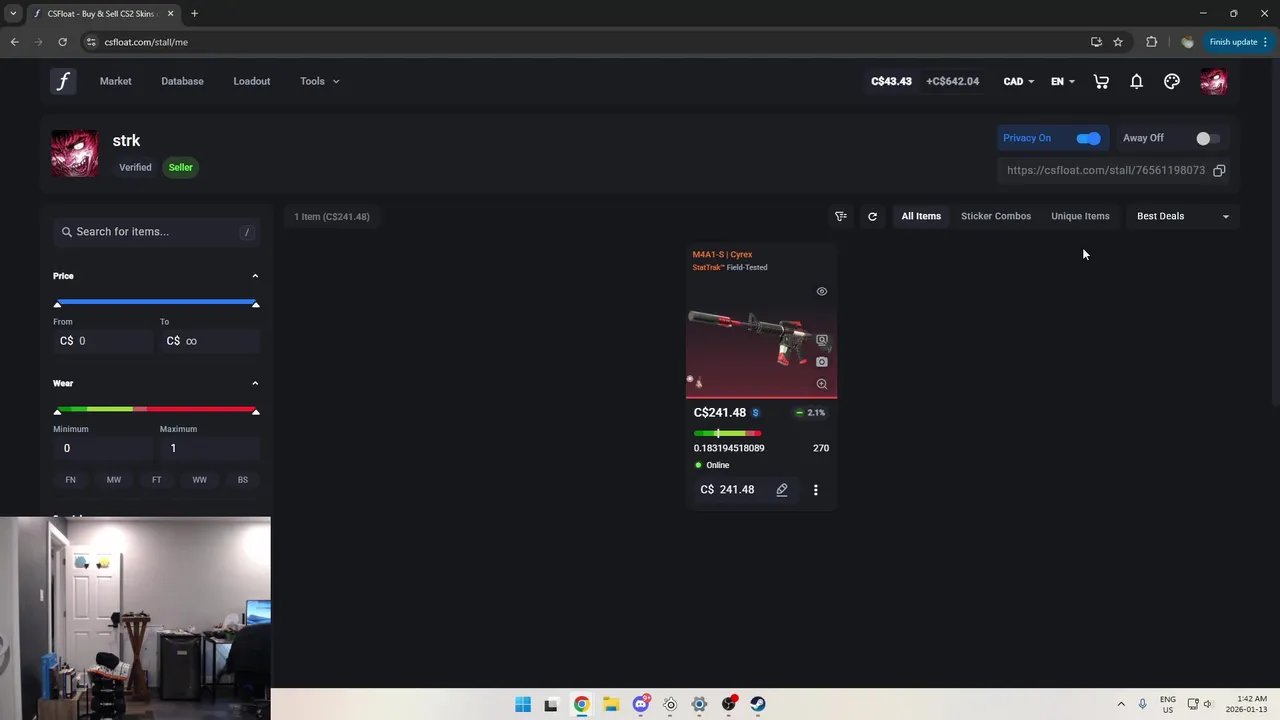Click the Chrome taskbar icon

click(581, 704)
